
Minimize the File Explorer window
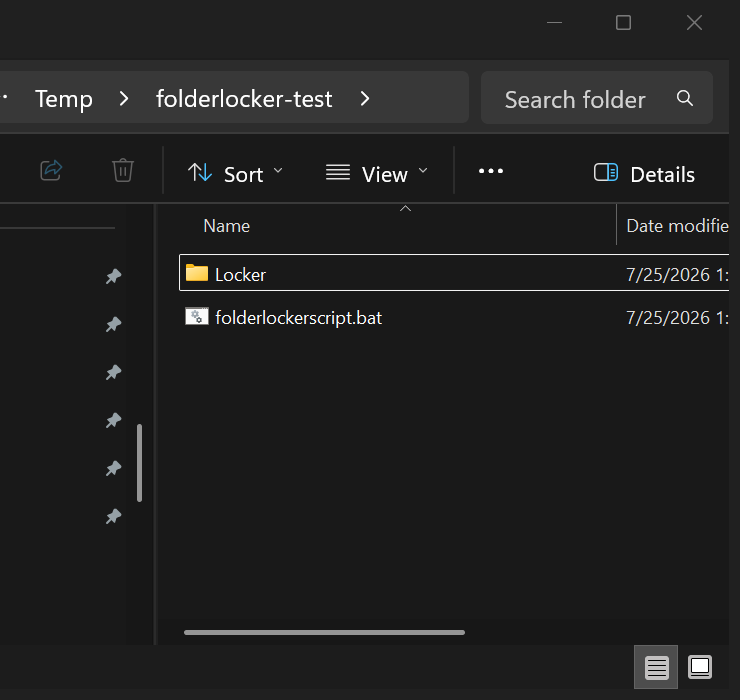[555, 23]
